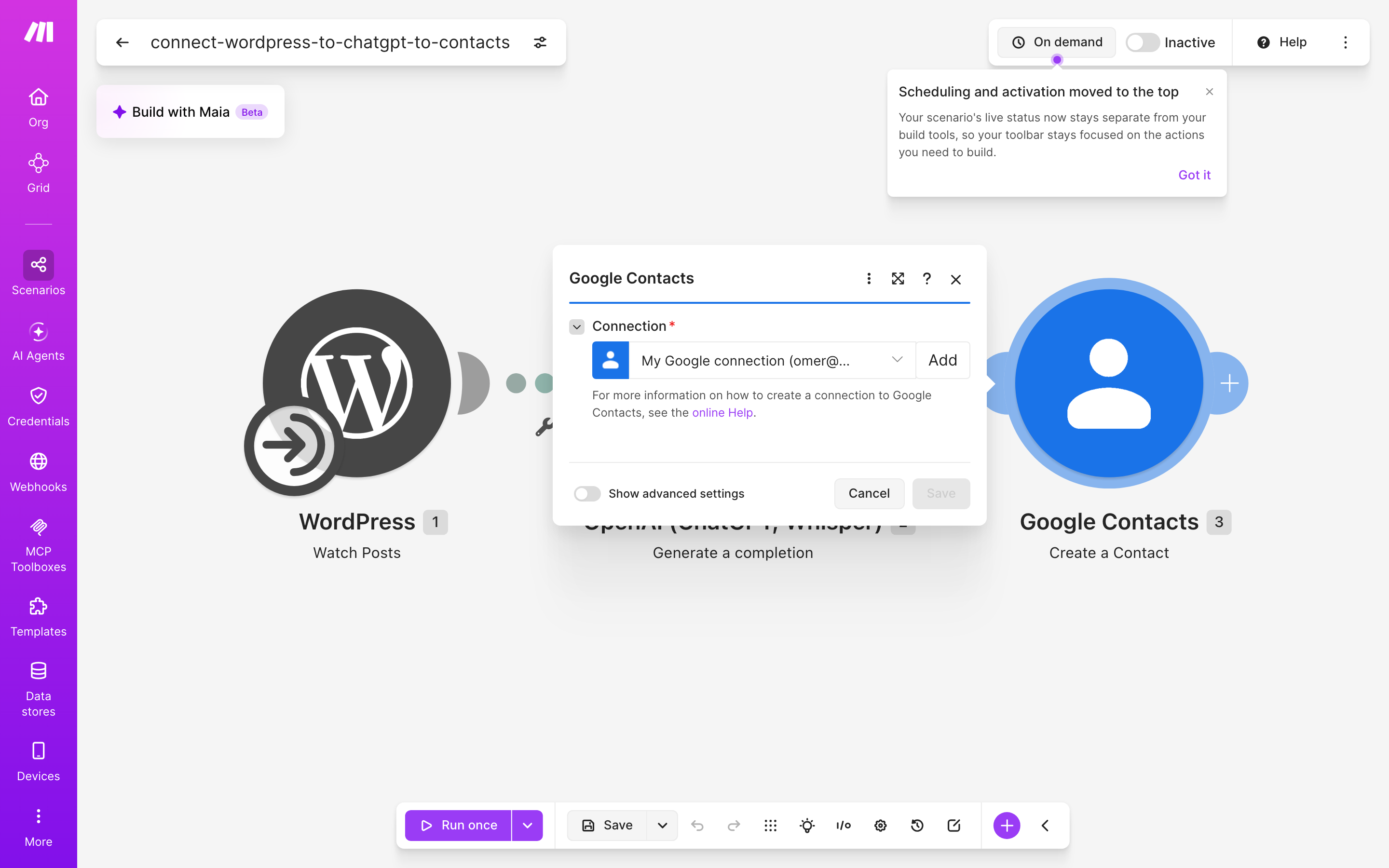Click the explain flow lightbulb icon
Viewport: 1389px width, 868px height.
(807, 826)
